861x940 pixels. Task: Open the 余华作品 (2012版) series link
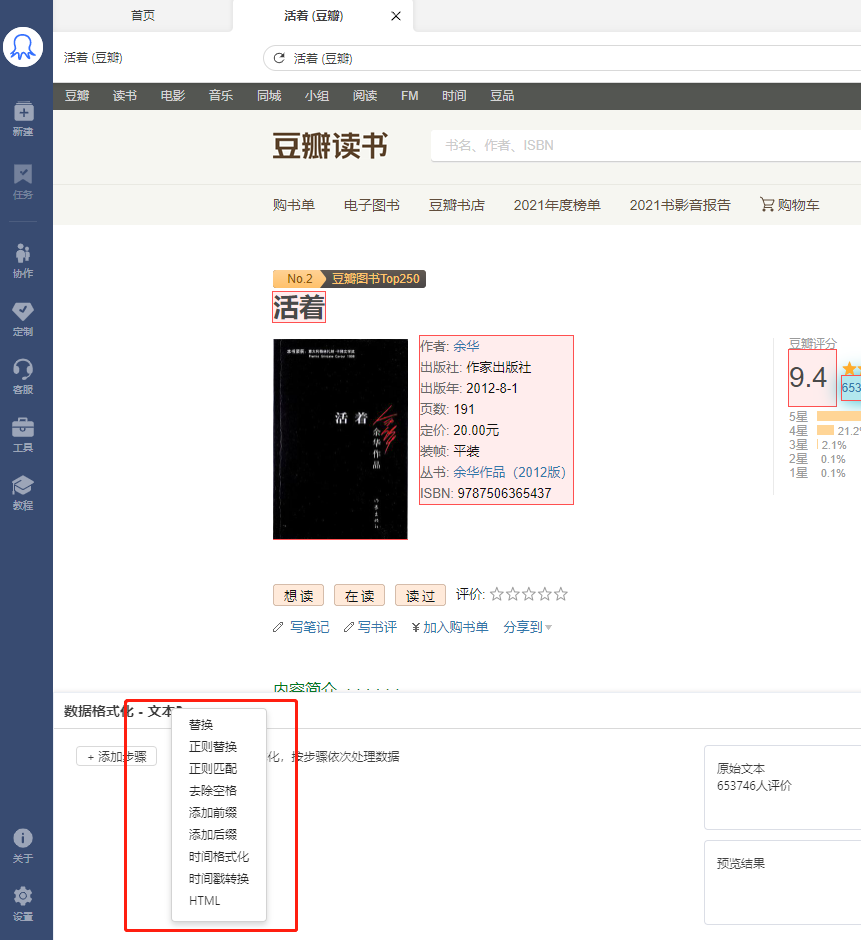[x=509, y=472]
